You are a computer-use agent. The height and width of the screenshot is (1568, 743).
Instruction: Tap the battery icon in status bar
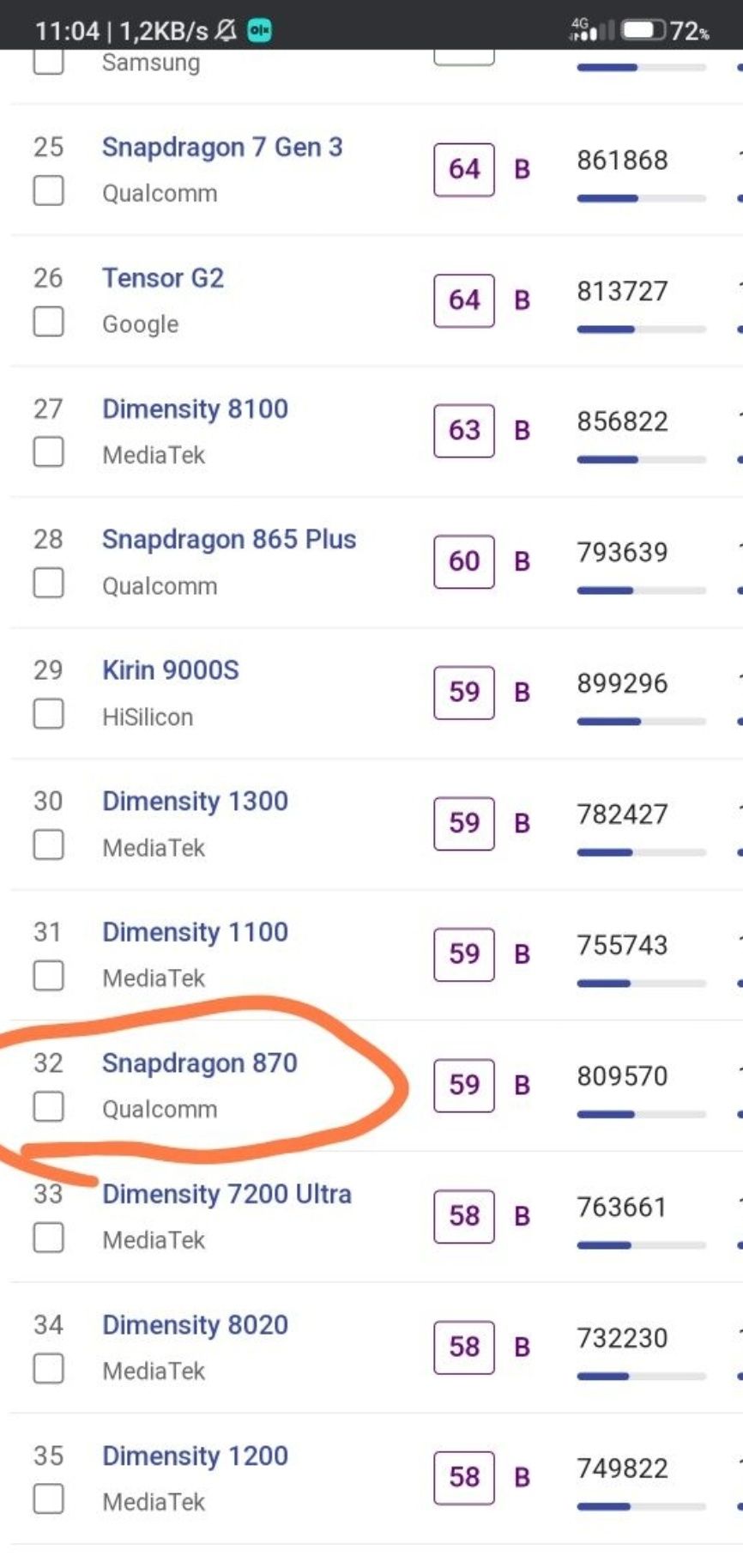643,31
